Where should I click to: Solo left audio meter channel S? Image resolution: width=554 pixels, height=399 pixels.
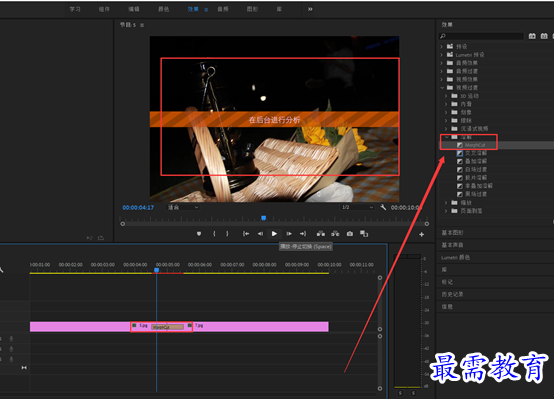400,393
